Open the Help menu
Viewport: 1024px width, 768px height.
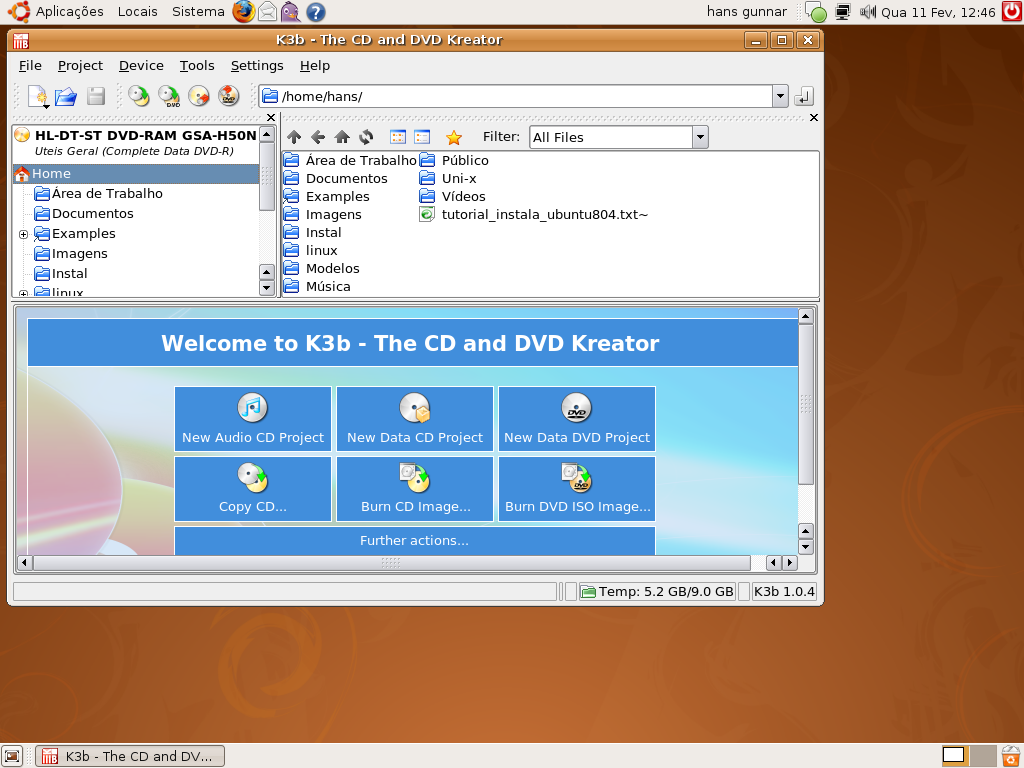pos(315,65)
